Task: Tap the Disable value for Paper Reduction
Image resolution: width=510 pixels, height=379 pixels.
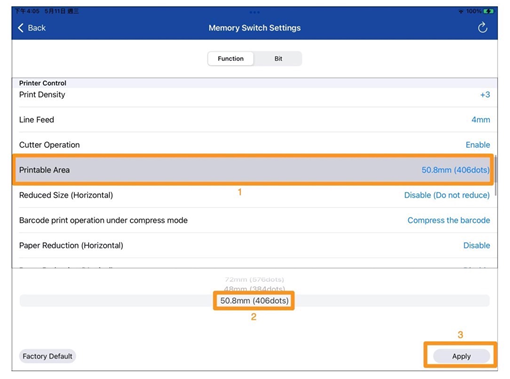Action: (476, 245)
